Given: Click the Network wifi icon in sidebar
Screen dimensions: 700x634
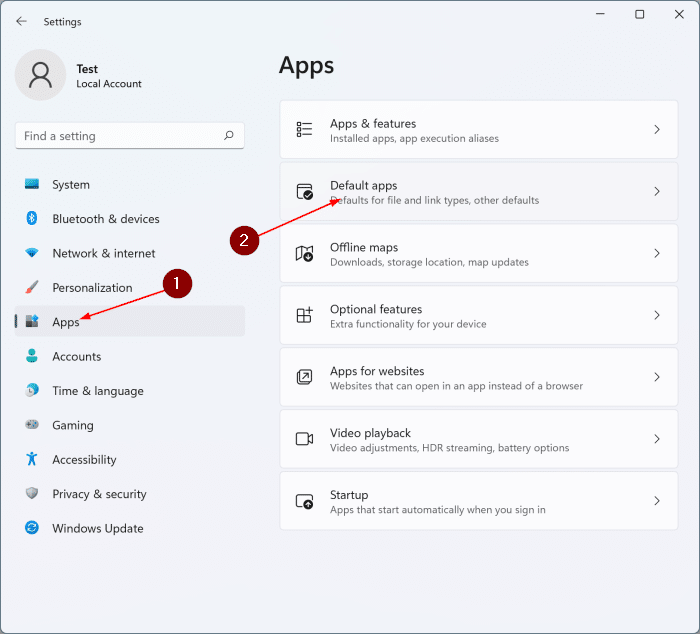Looking at the screenshot, I should click(x=32, y=253).
